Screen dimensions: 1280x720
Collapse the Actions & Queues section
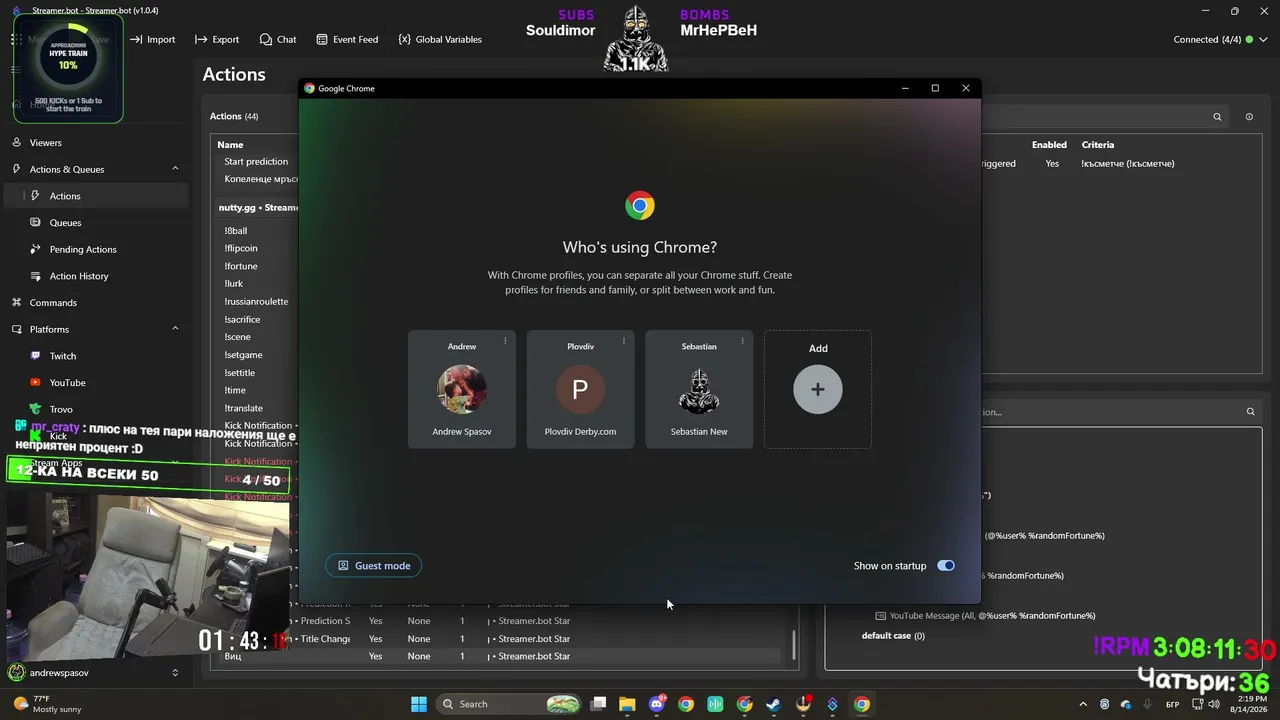175,169
